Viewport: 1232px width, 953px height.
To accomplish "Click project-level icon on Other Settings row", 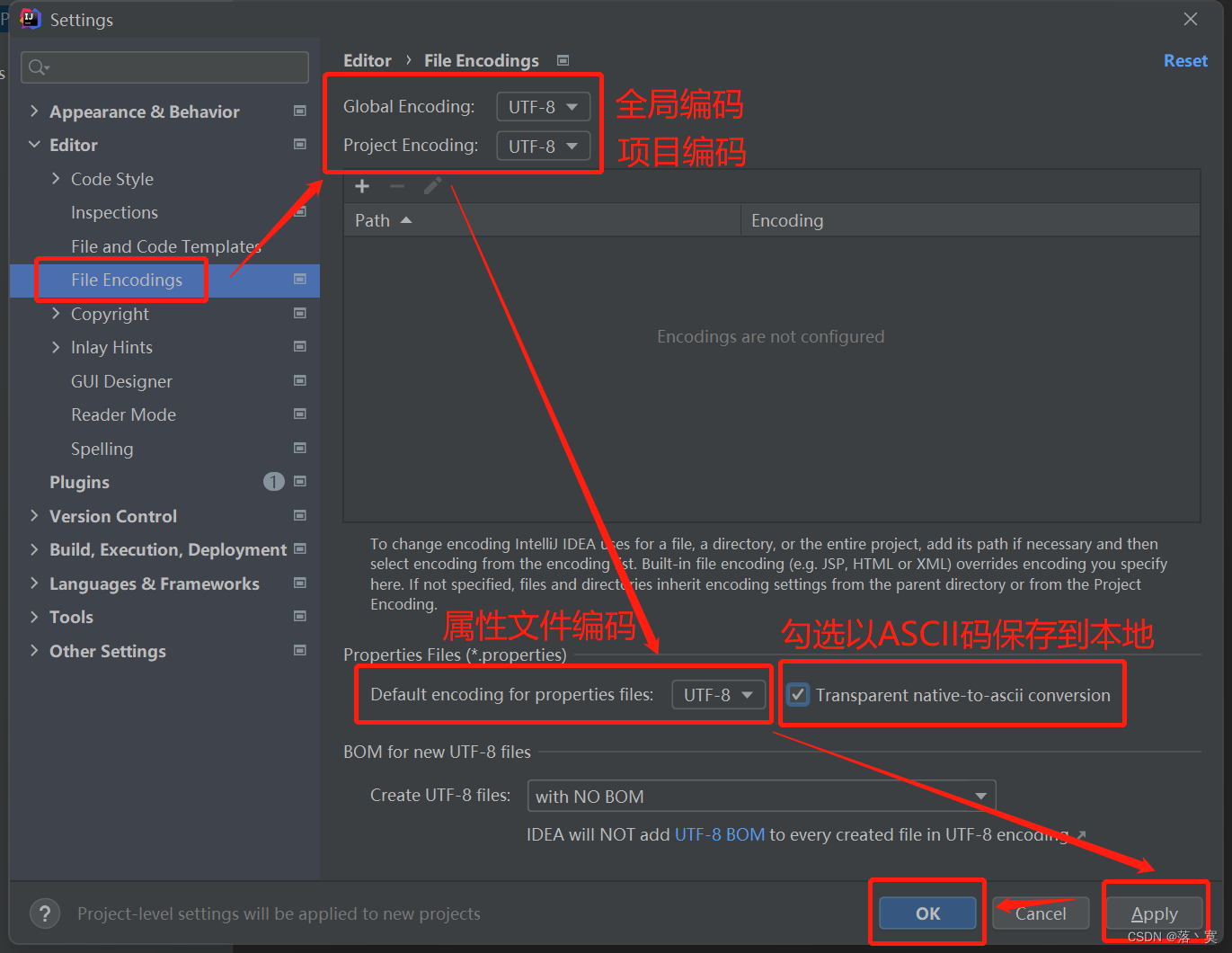I will point(300,651).
